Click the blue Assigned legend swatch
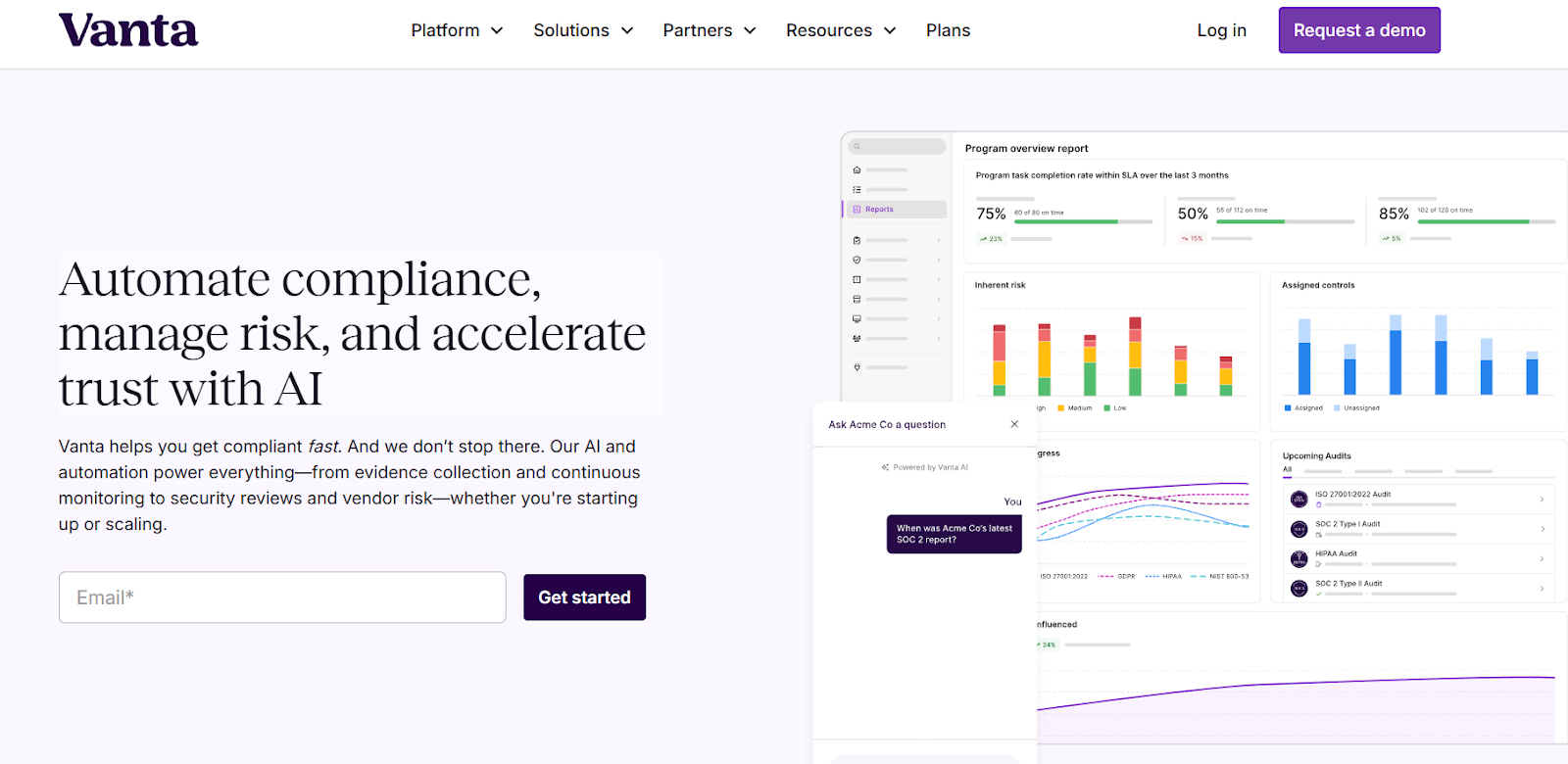 tap(1288, 408)
